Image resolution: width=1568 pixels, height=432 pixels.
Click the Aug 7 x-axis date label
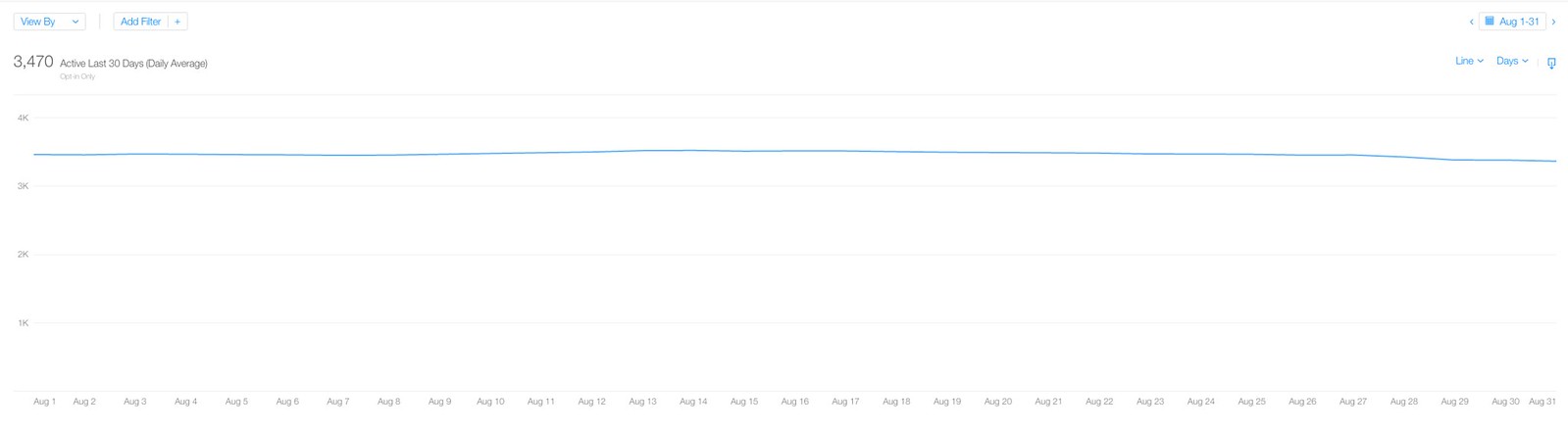tap(337, 402)
